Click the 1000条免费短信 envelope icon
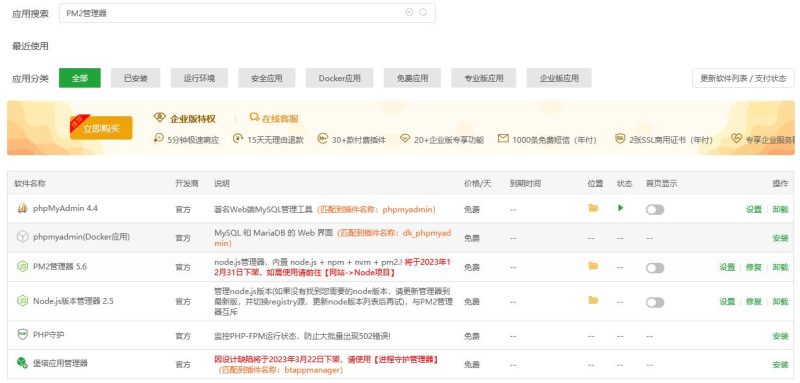 (x=503, y=139)
